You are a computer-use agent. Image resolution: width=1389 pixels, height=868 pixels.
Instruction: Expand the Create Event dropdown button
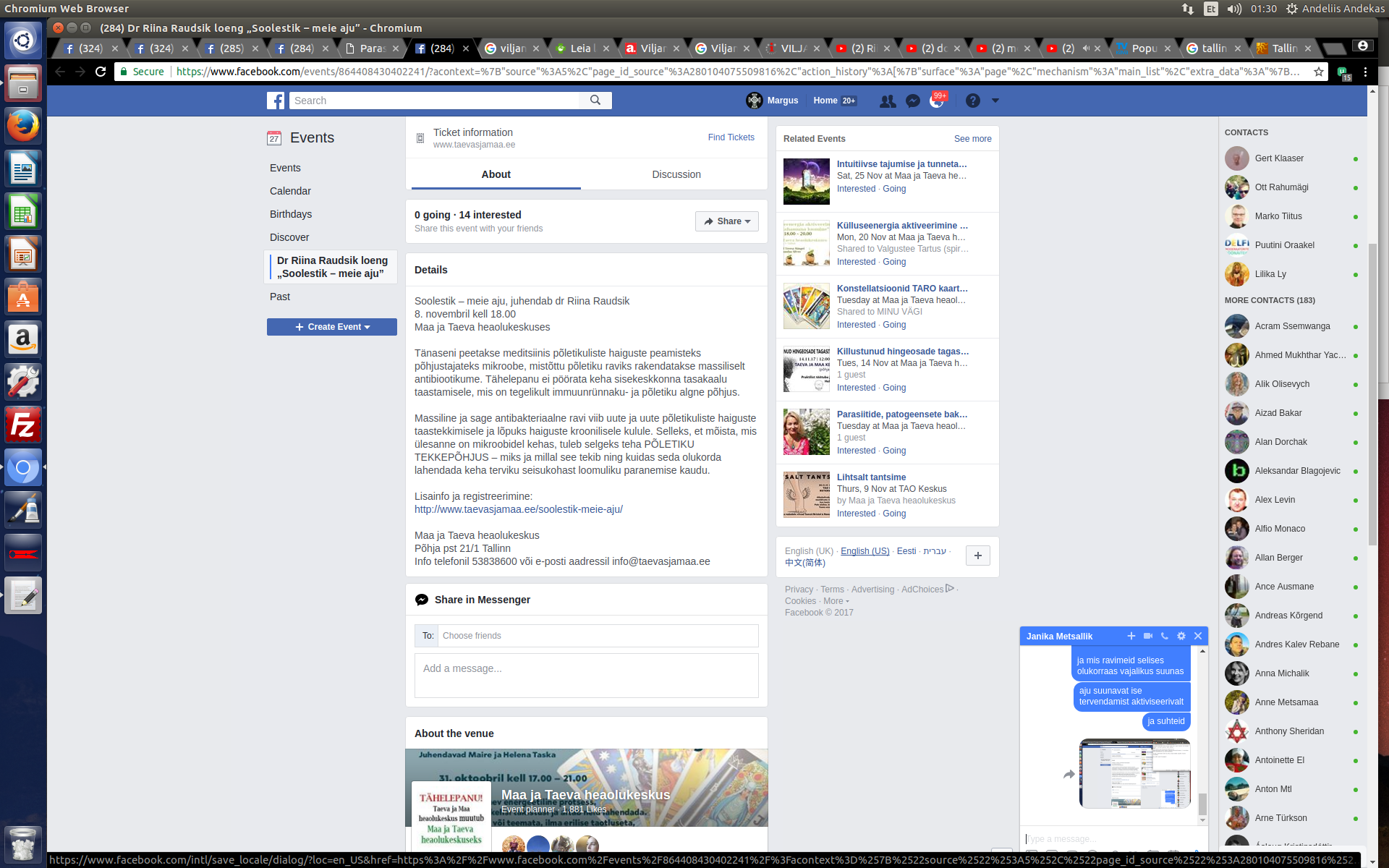(x=332, y=327)
